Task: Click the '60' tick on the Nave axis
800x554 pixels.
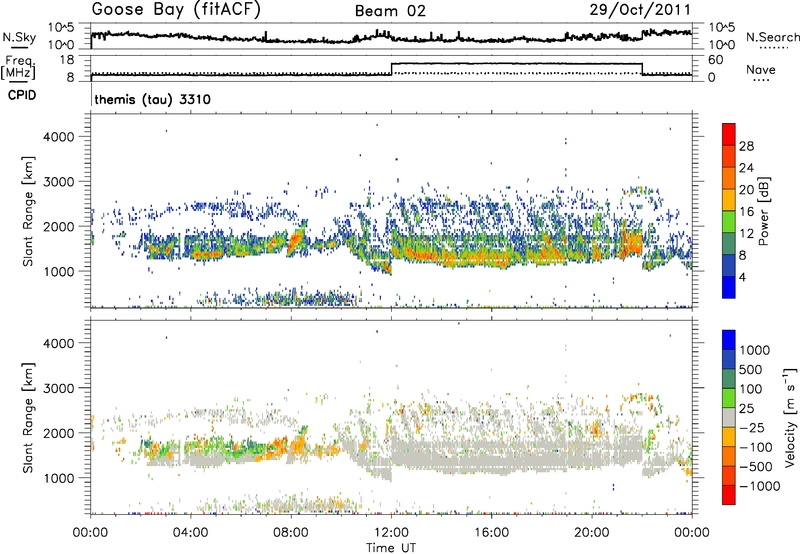Action: coord(716,60)
